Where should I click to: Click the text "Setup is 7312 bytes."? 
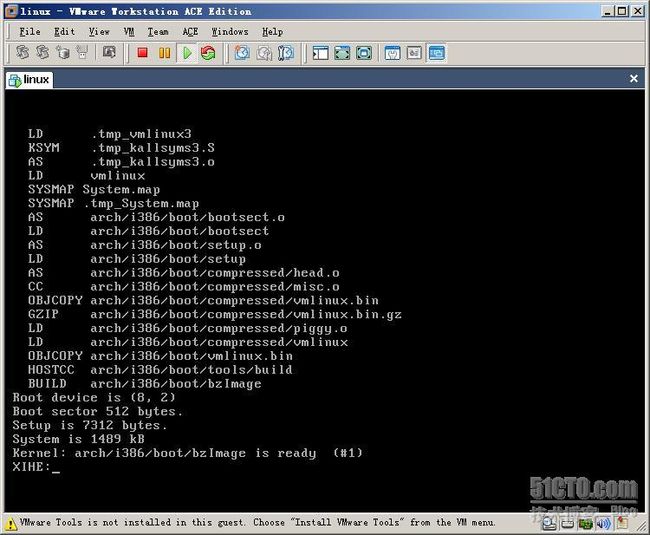[90, 425]
